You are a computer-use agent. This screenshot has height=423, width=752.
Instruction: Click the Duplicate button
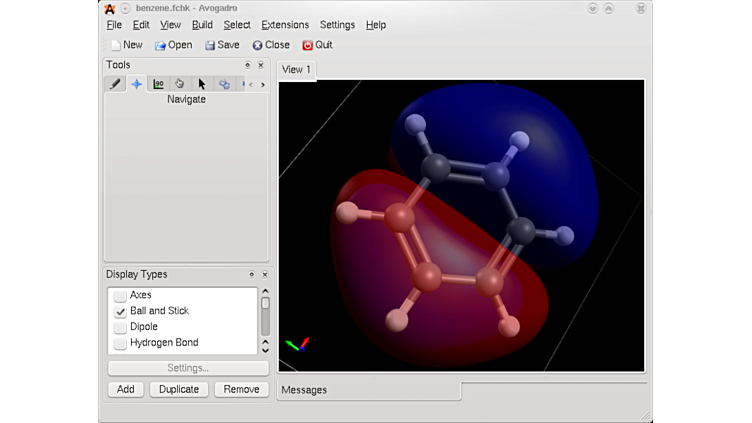coord(180,389)
